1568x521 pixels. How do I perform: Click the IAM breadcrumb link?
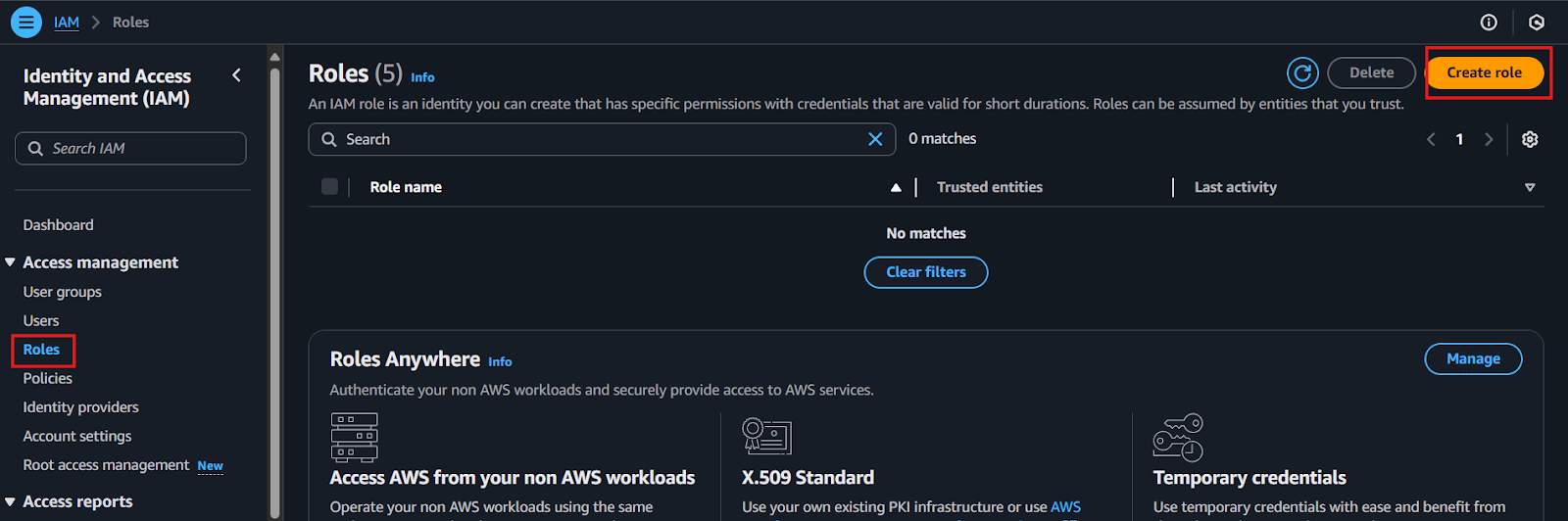[x=67, y=22]
